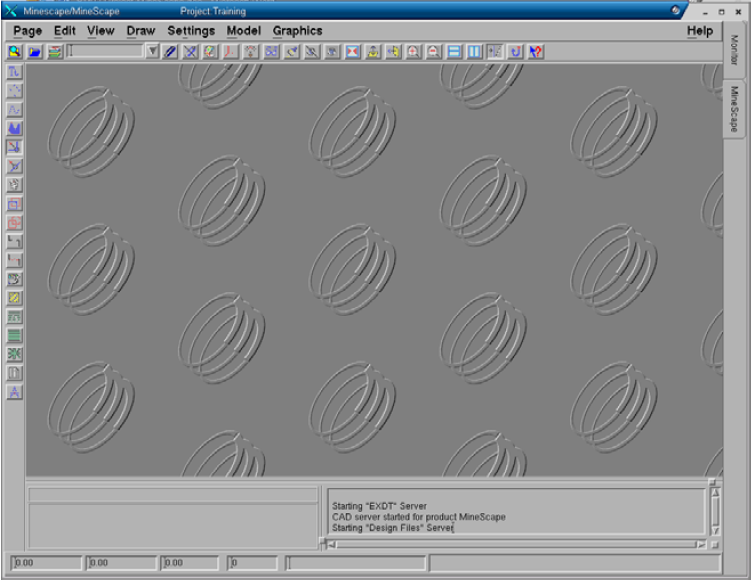Select the dotted points tool in left toolbar
This screenshot has width=752, height=581.
coord(14,91)
